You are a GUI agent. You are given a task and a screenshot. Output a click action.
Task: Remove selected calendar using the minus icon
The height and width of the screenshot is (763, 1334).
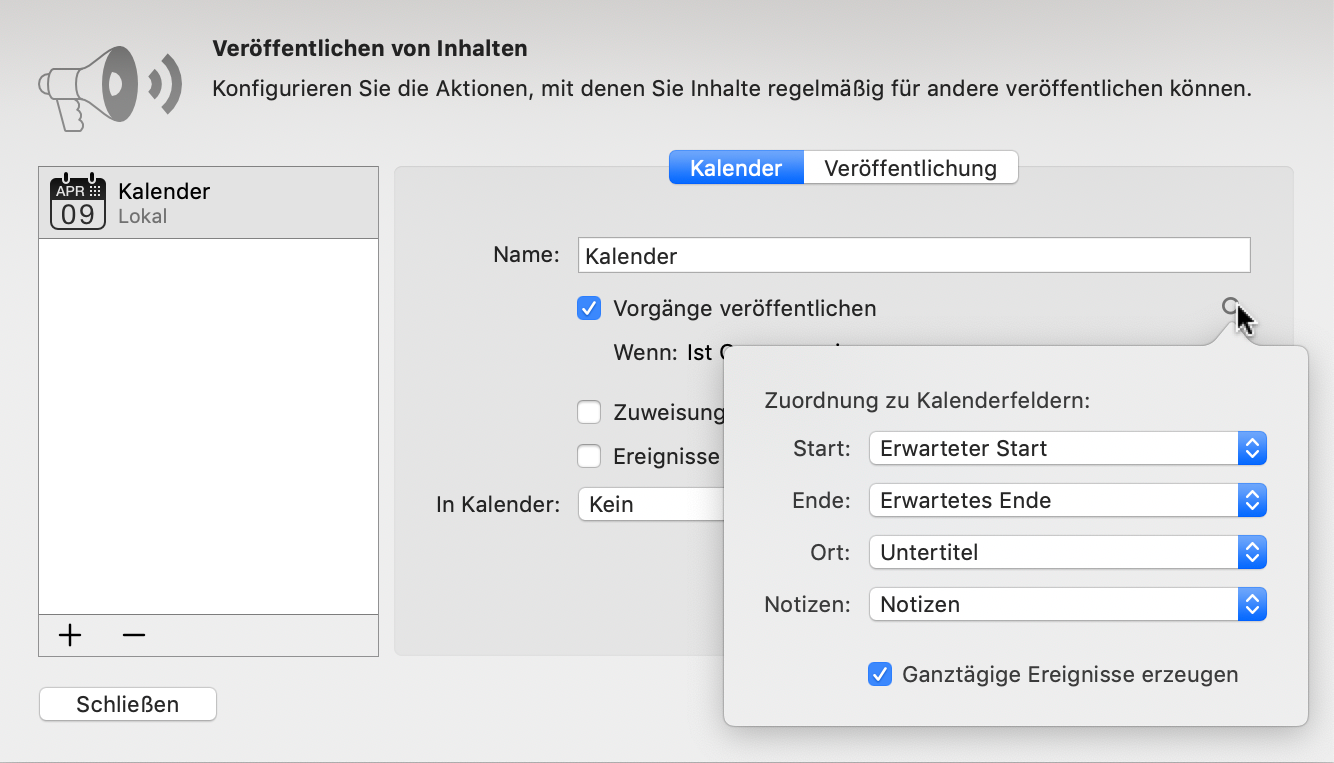pos(133,635)
